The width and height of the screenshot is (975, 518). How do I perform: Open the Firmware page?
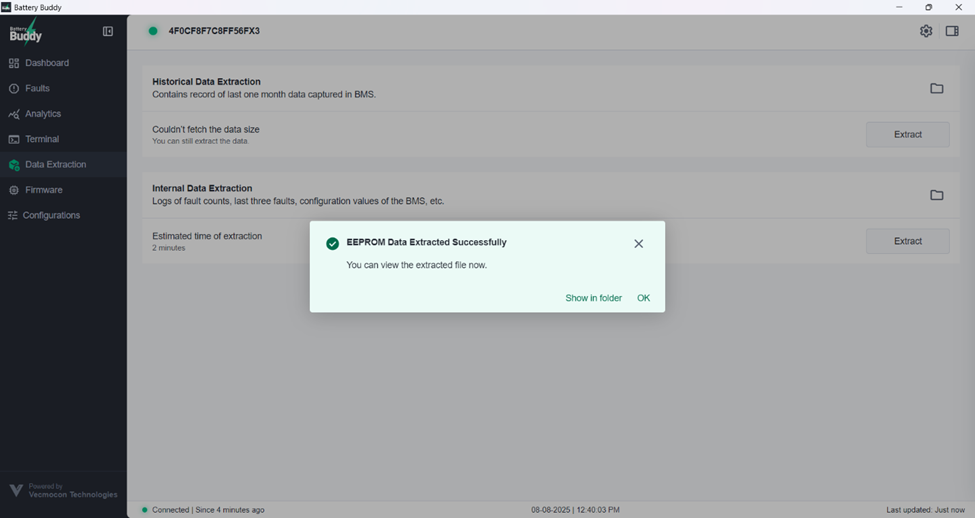coord(44,190)
